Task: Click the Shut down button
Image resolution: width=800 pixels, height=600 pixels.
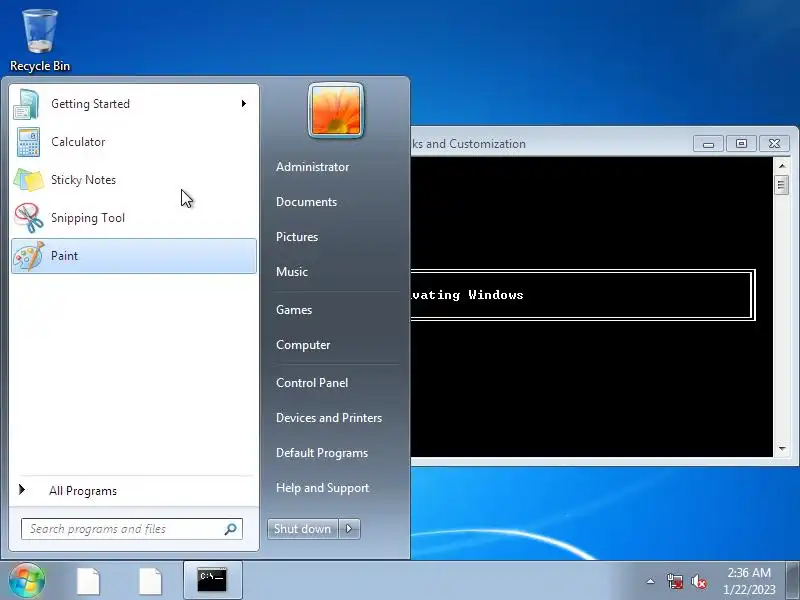Action: (x=303, y=529)
